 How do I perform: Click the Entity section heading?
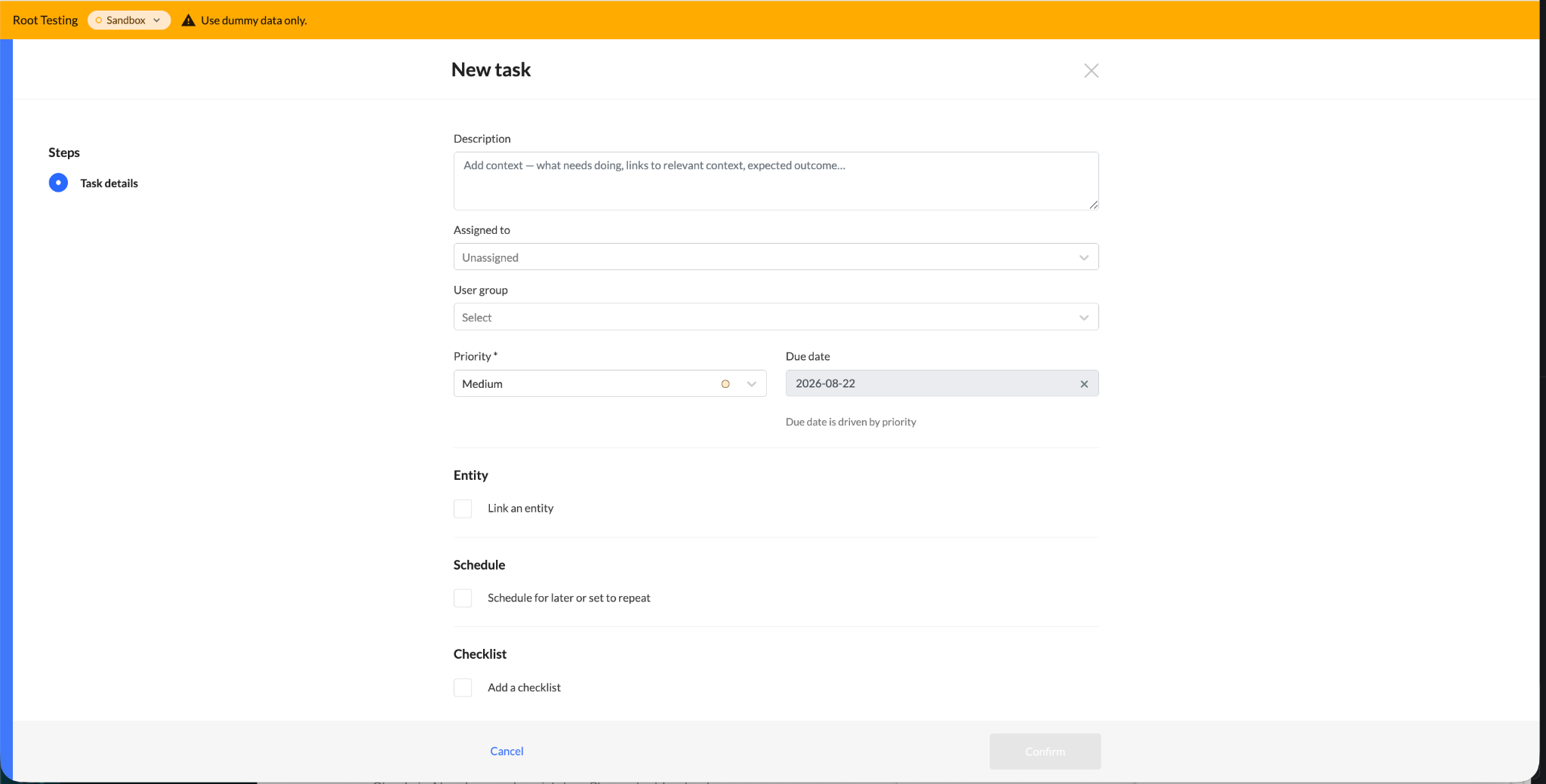471,475
